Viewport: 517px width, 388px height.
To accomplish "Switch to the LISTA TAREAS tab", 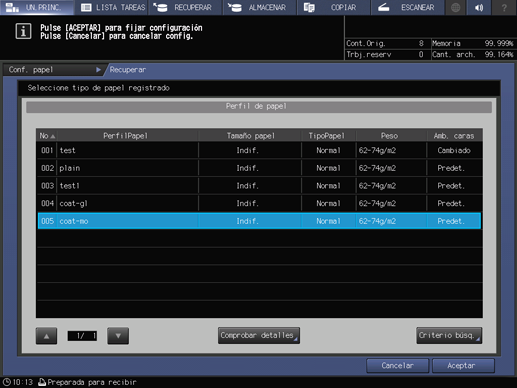I will [112, 7].
